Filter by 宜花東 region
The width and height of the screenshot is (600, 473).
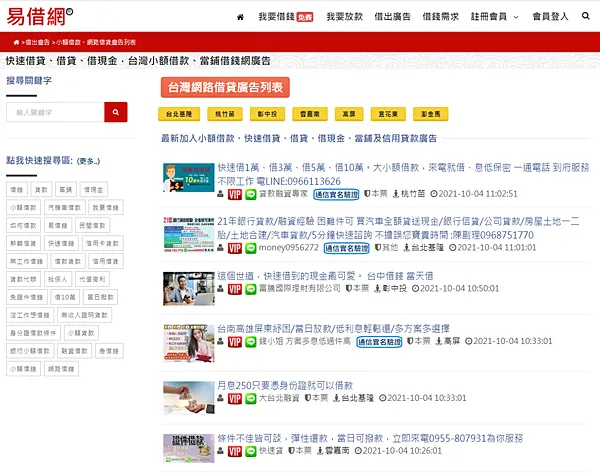click(x=388, y=114)
